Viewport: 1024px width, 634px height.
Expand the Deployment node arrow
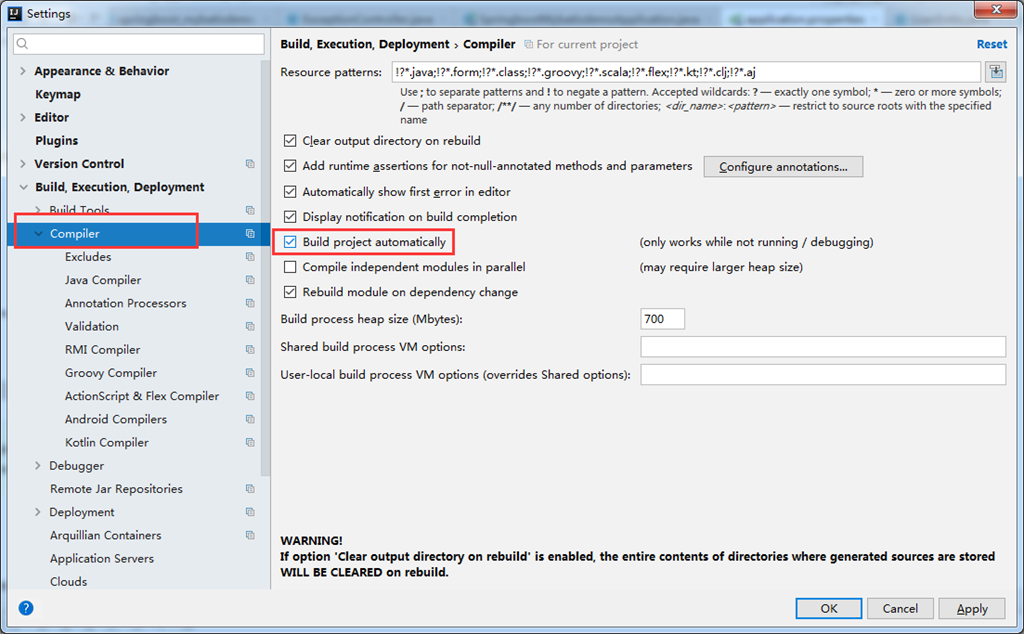pos(37,512)
